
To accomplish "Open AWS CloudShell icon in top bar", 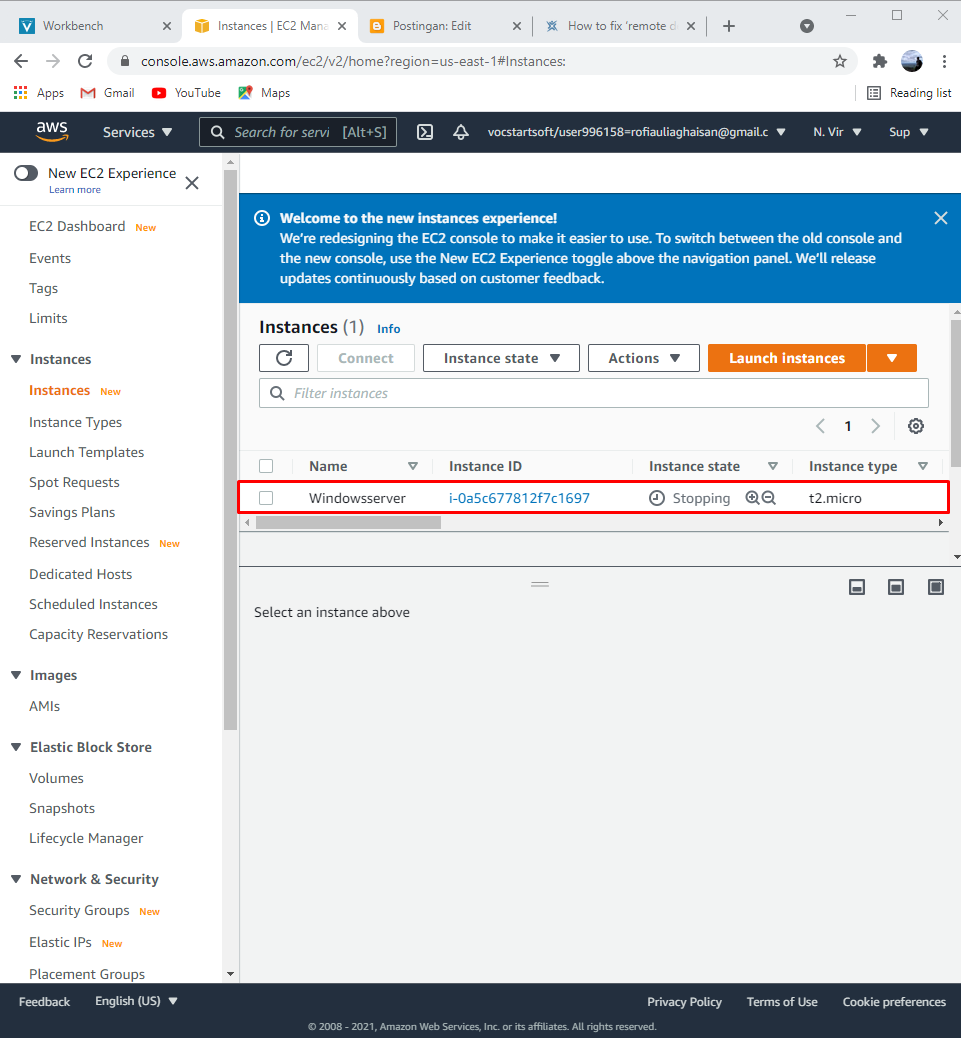I will 425,132.
